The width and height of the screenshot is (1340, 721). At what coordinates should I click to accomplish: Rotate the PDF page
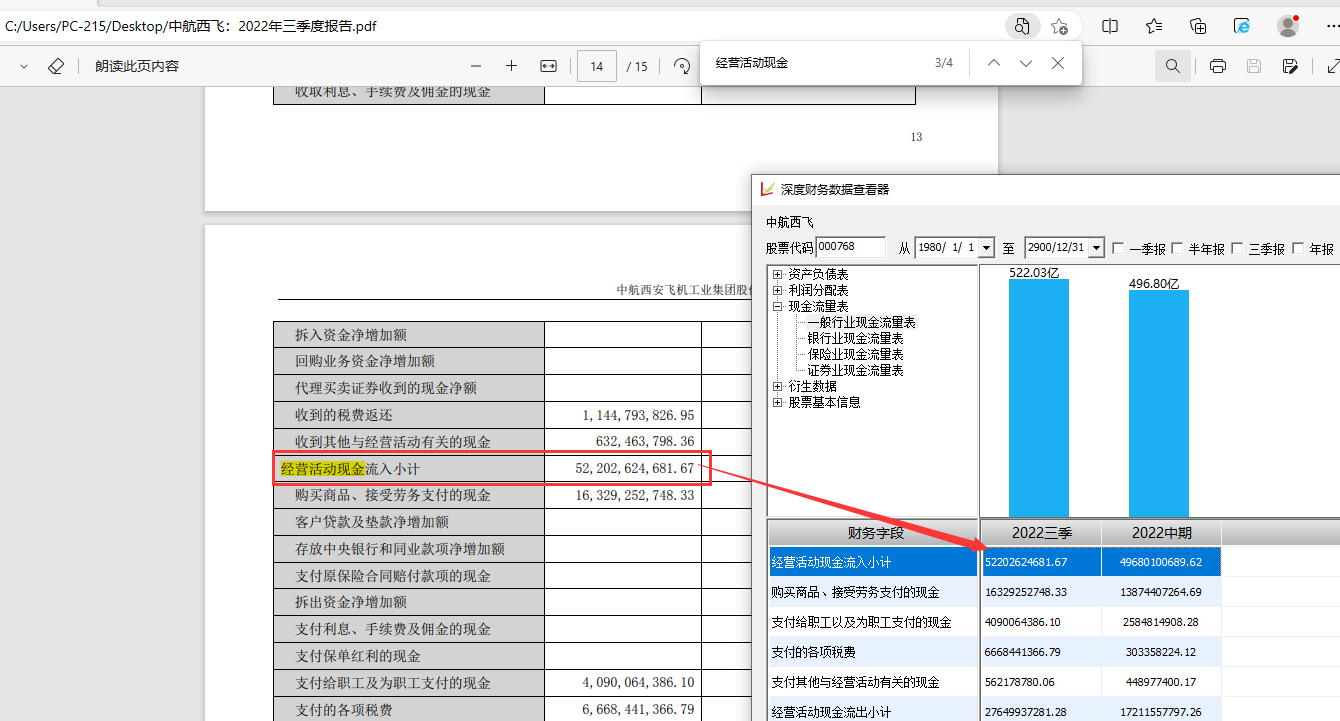tap(682, 66)
